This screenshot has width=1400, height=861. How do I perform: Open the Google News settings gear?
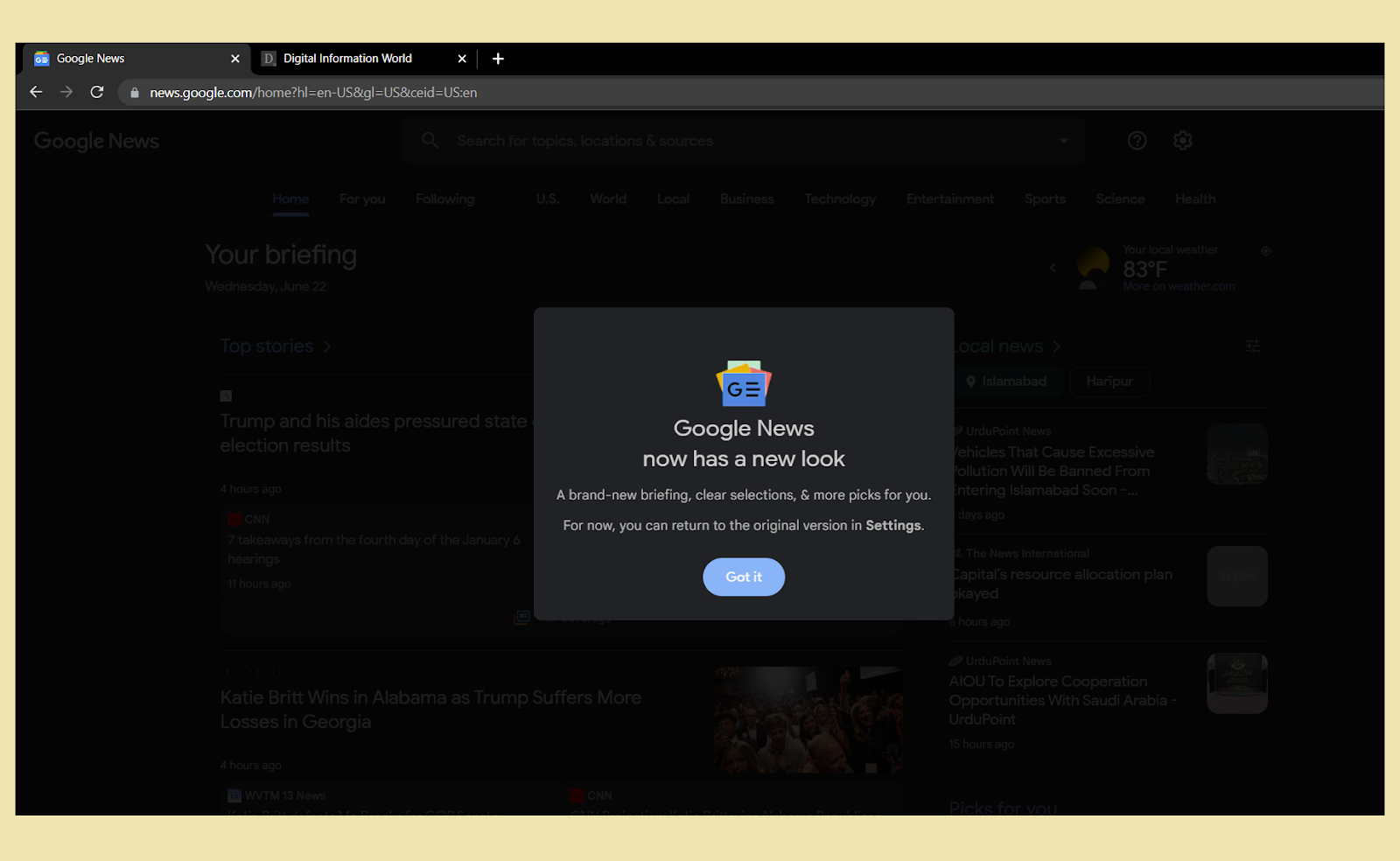click(x=1183, y=141)
